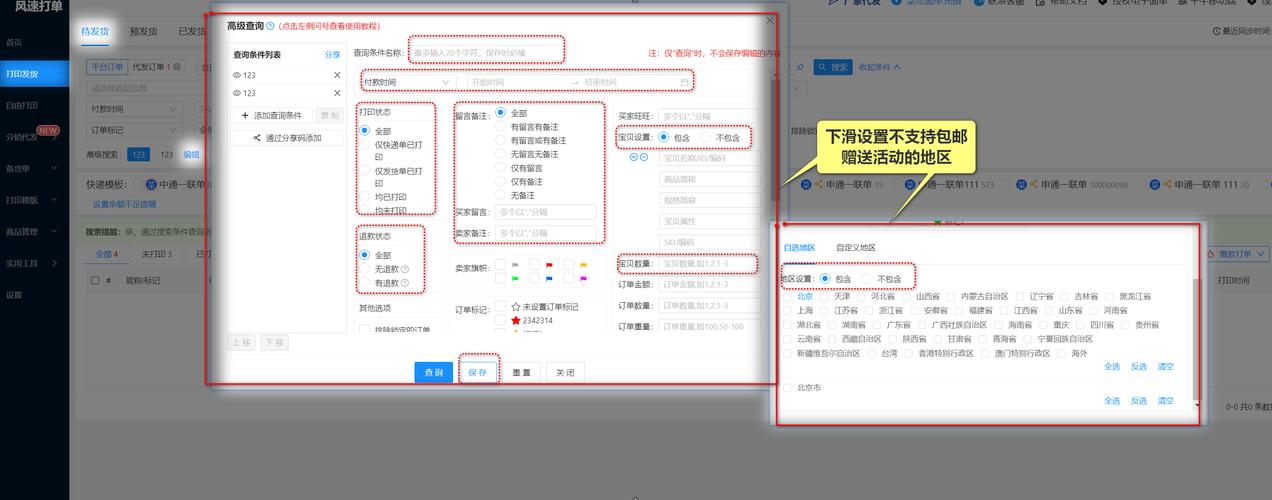Select 打印状态 全部 radio
This screenshot has width=1272, height=500.
point(365,131)
